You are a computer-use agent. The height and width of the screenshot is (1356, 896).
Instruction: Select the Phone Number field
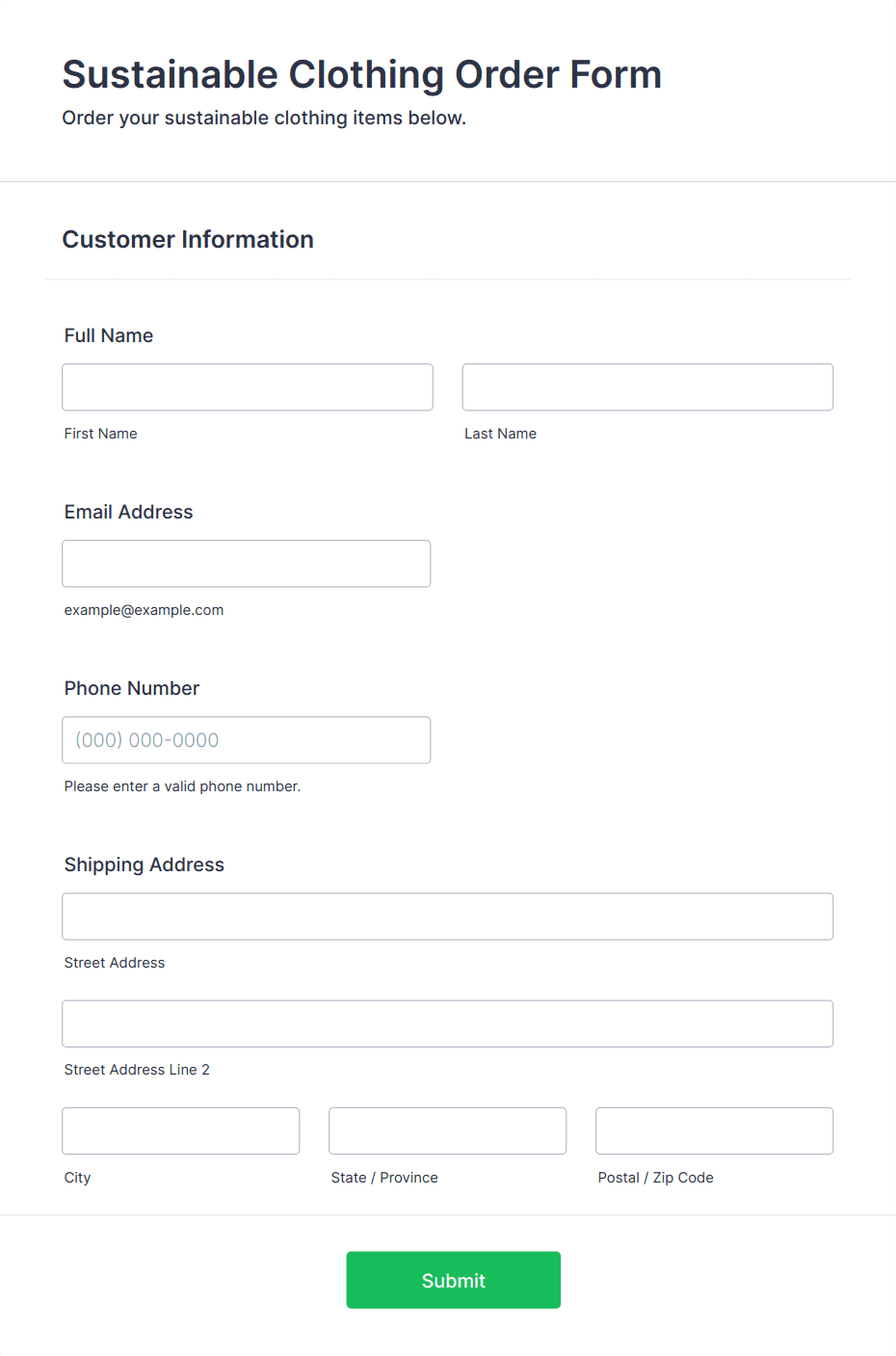[x=247, y=740]
